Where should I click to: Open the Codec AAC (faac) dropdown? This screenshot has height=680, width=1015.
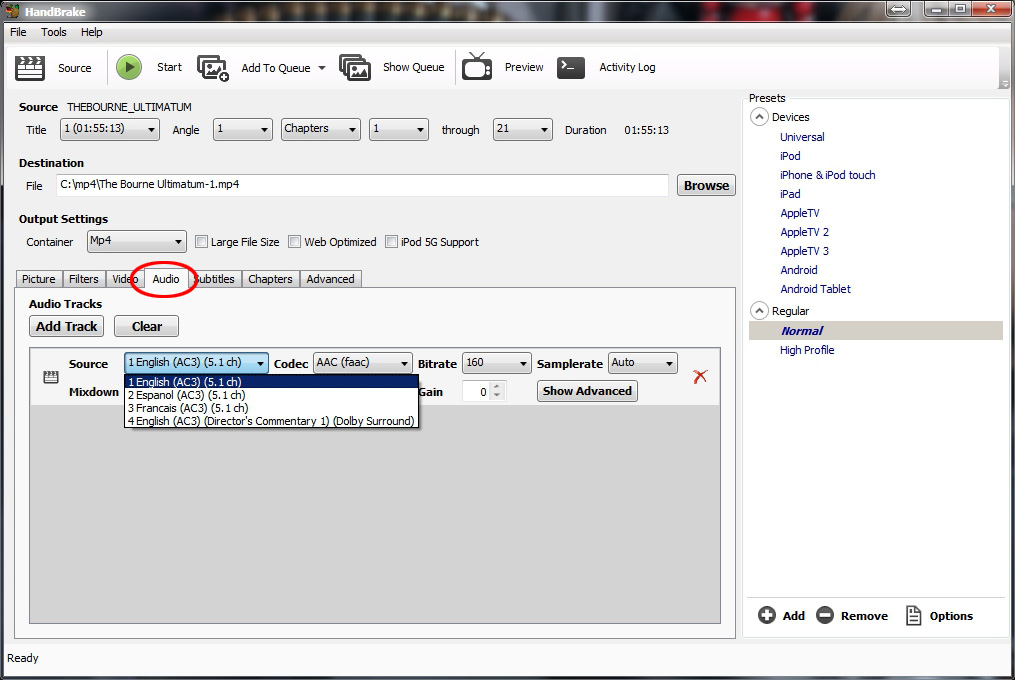click(362, 363)
